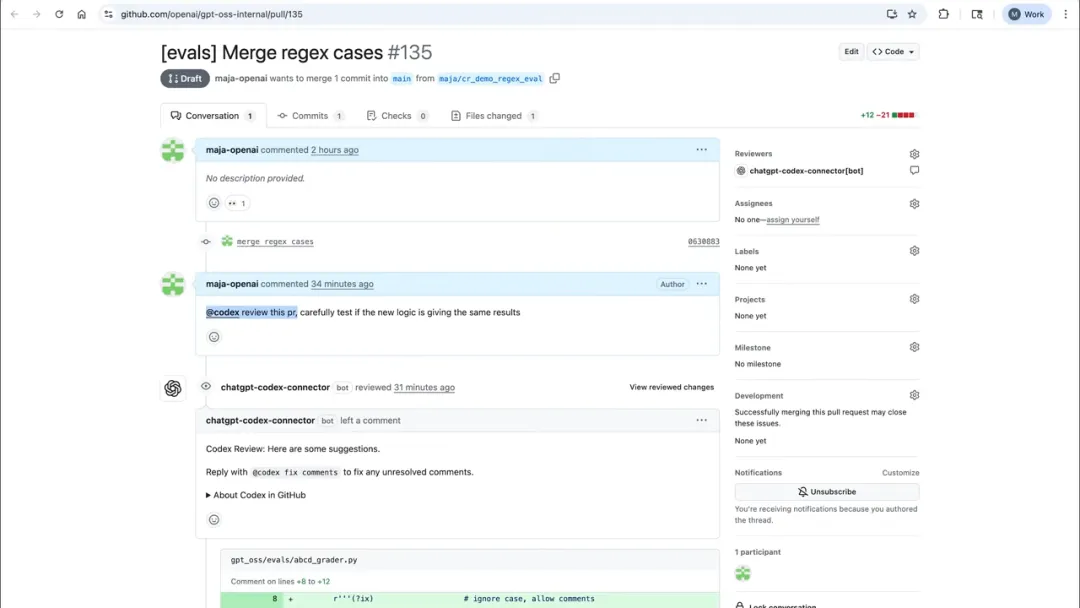Image resolution: width=1080 pixels, height=608 pixels.
Task: Open the tab search icon in the browser toolbar
Action: (x=977, y=14)
